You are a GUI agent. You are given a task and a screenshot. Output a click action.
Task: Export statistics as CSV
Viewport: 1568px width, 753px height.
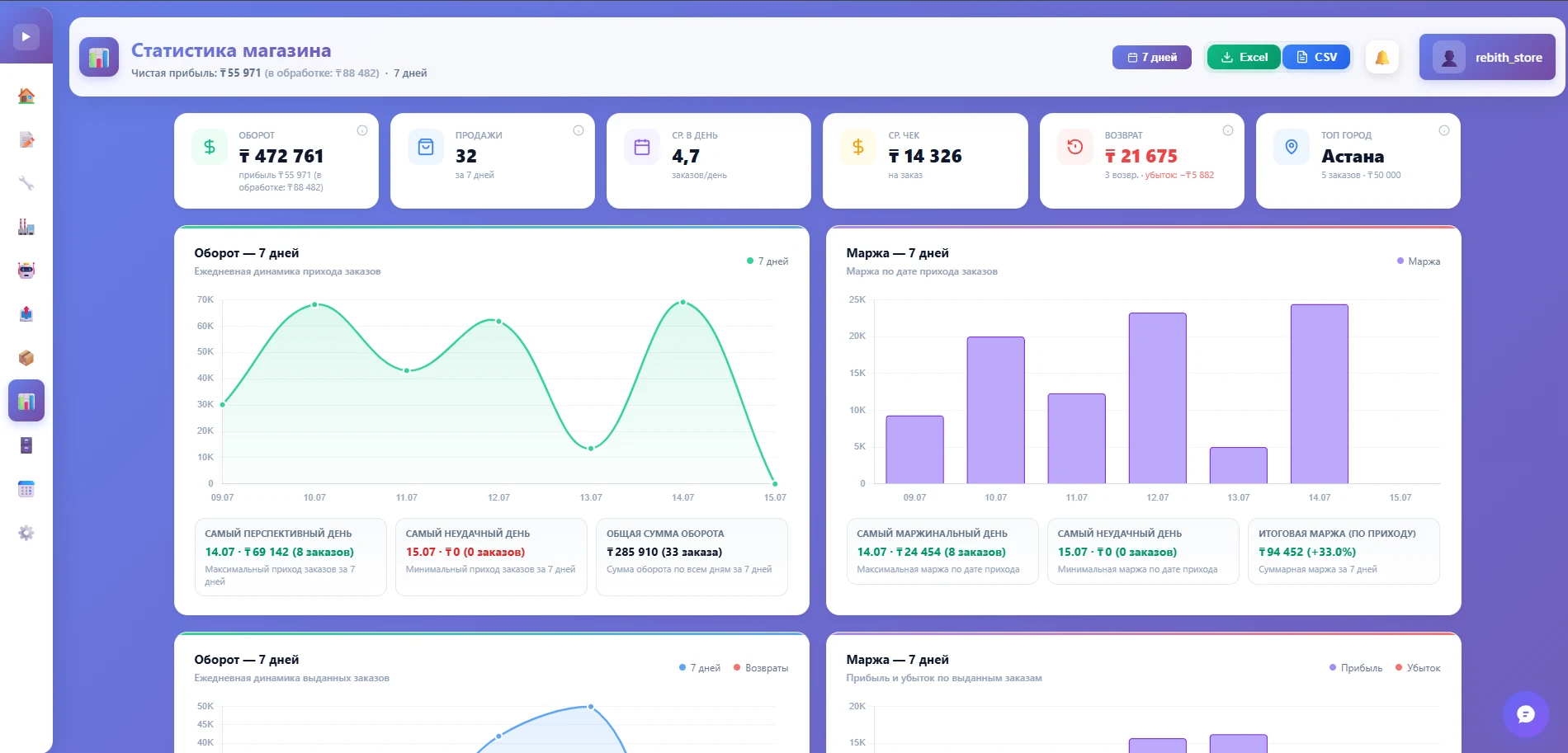click(x=1316, y=57)
